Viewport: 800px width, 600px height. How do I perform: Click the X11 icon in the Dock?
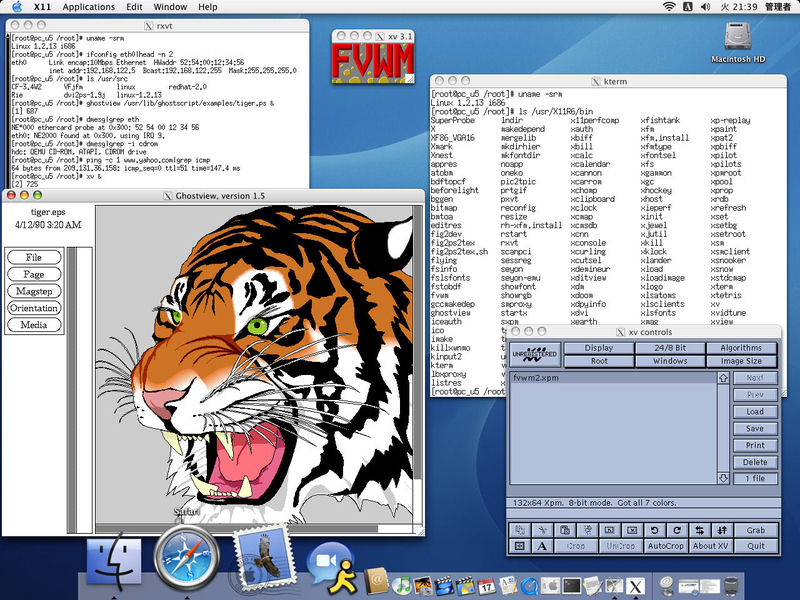coord(635,585)
